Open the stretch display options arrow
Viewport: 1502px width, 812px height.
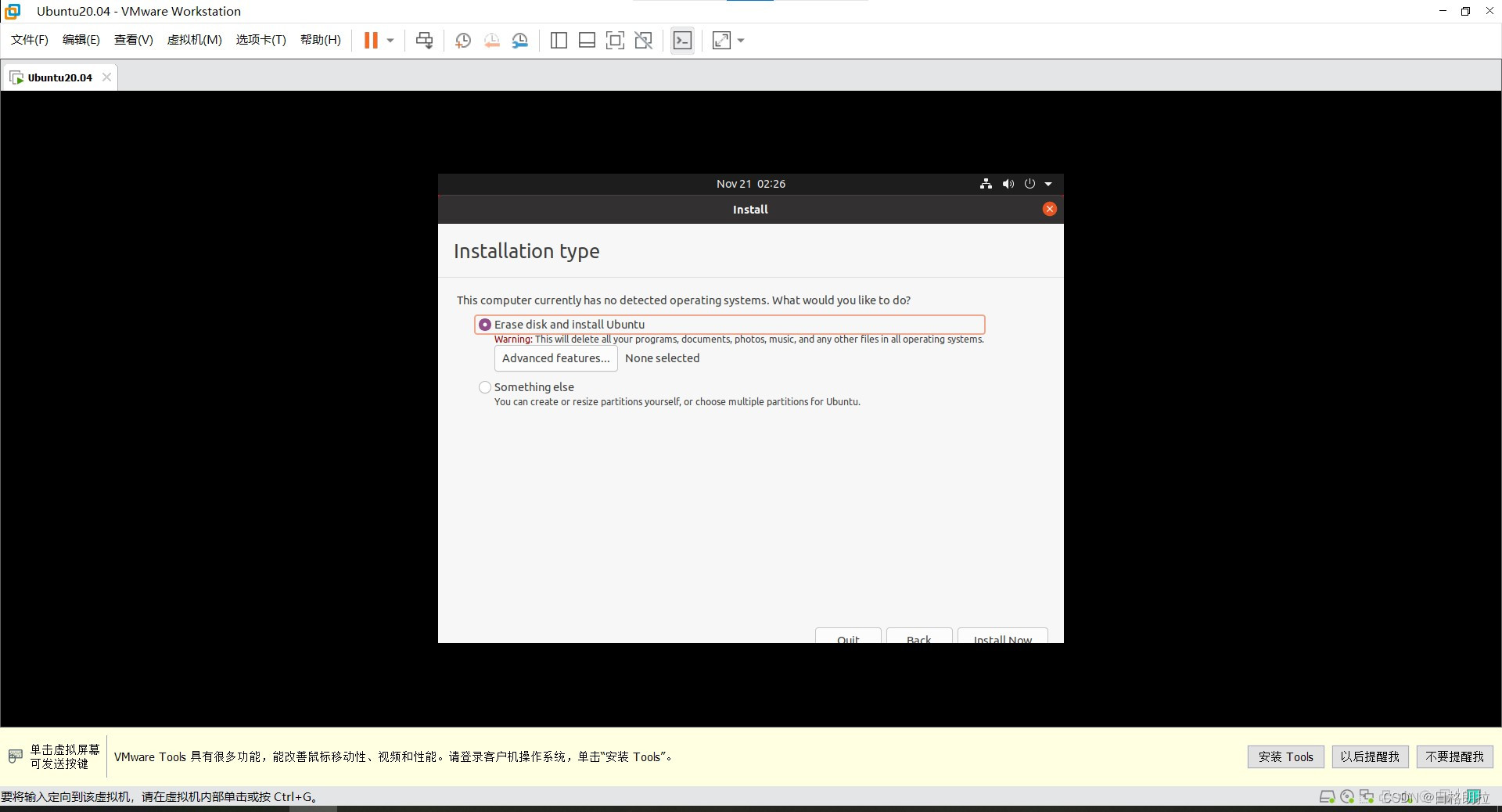[741, 41]
